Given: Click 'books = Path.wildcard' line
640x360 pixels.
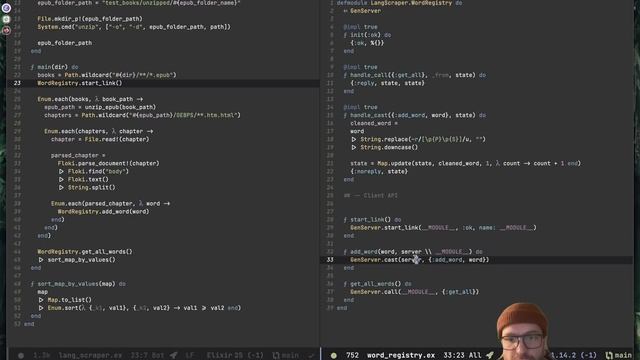Looking at the screenshot, I should point(107,75).
